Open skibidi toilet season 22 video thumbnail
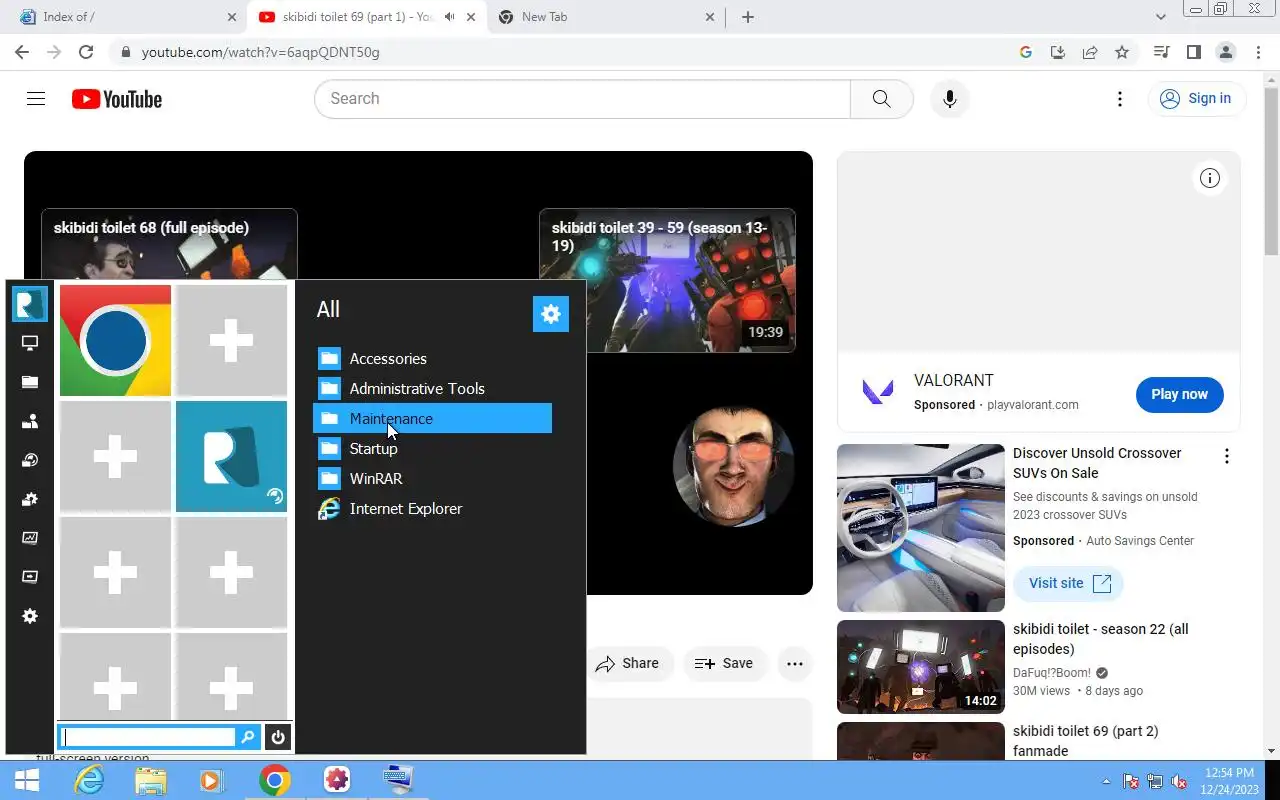The image size is (1280, 800). 921,667
